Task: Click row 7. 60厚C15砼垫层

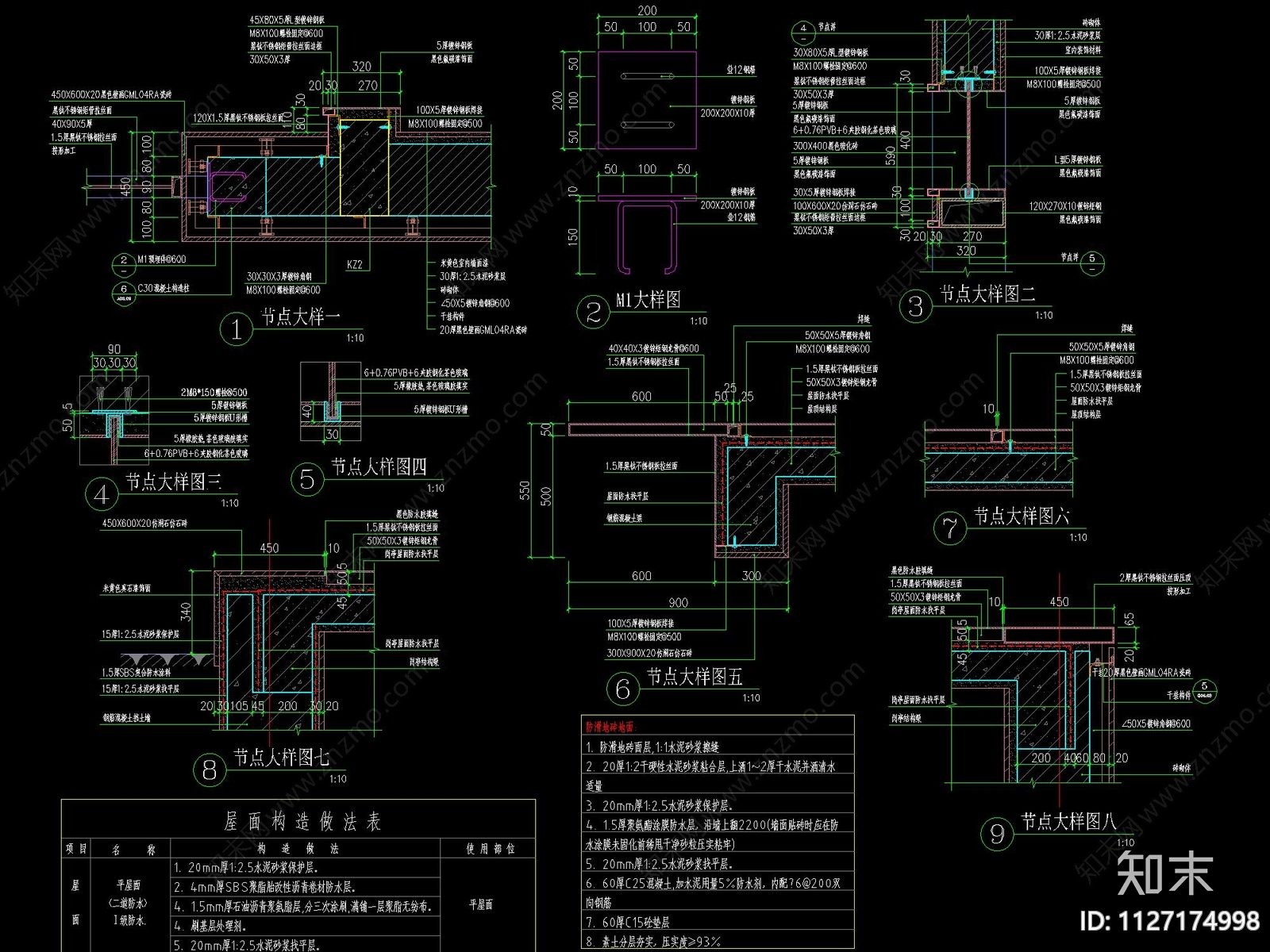Action: pyautogui.click(x=628, y=922)
